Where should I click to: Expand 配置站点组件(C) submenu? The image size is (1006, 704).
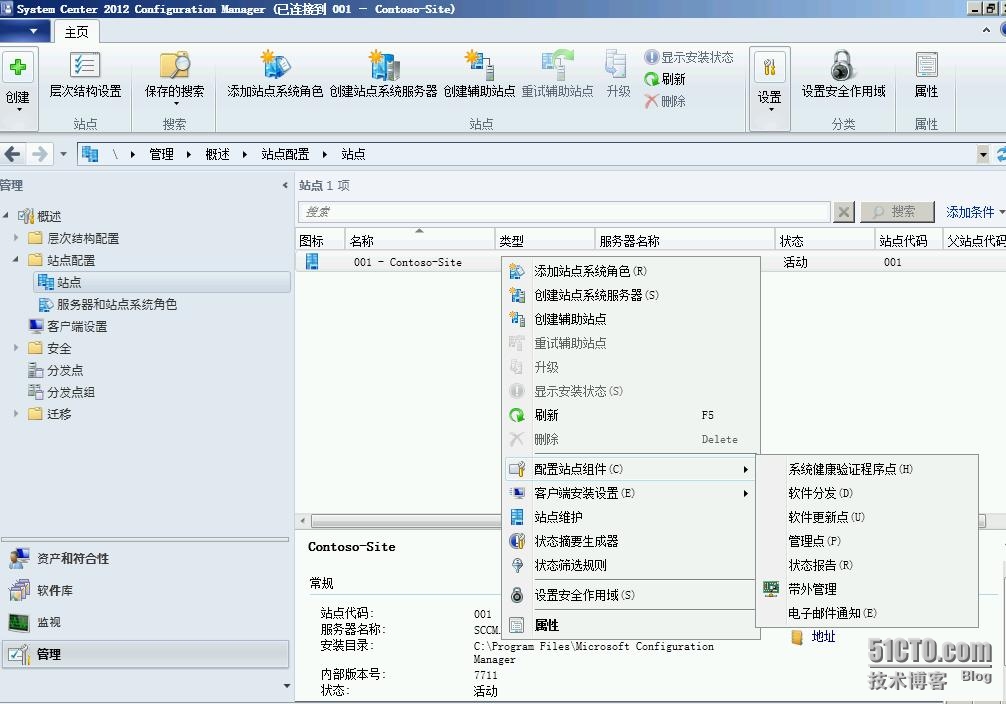(631, 469)
